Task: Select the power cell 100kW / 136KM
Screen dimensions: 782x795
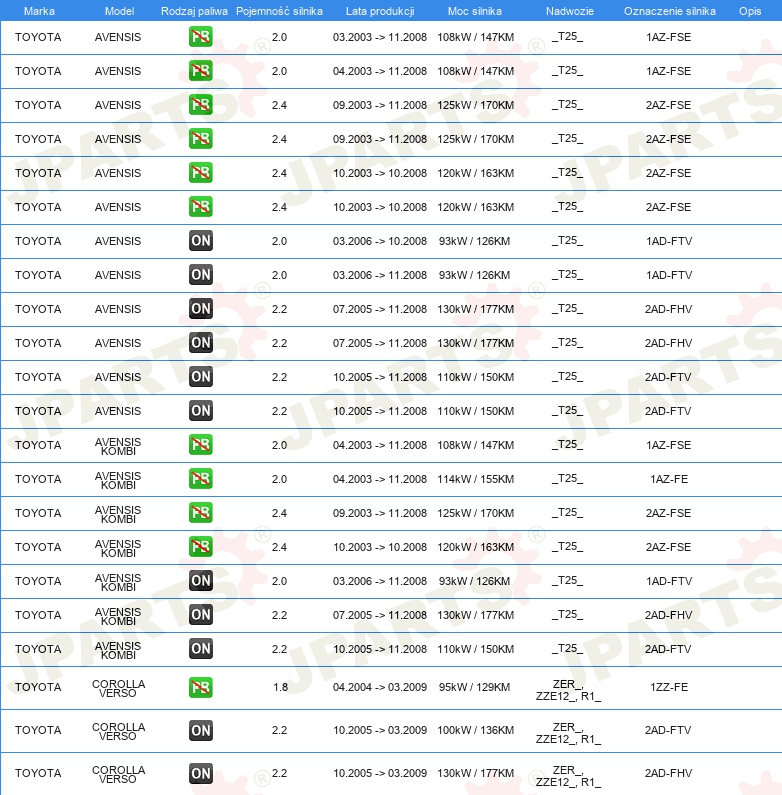Action: (x=476, y=730)
